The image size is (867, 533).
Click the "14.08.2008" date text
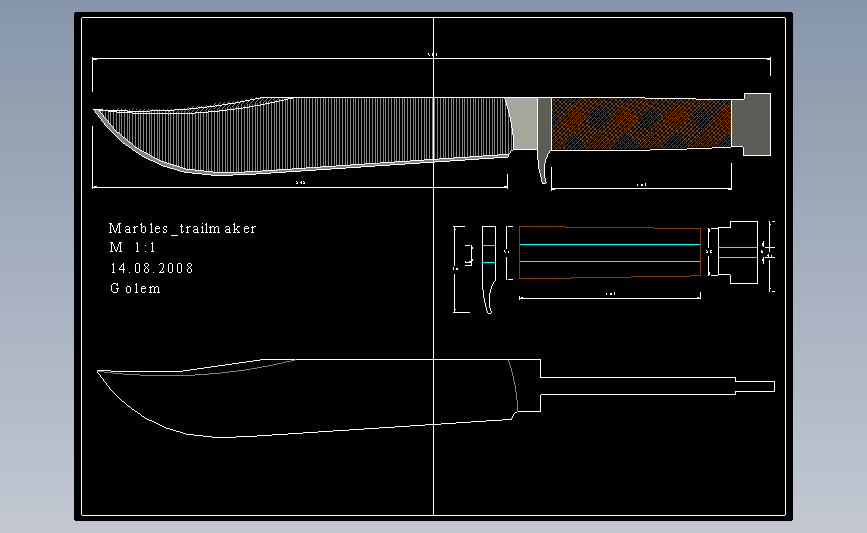pos(152,268)
